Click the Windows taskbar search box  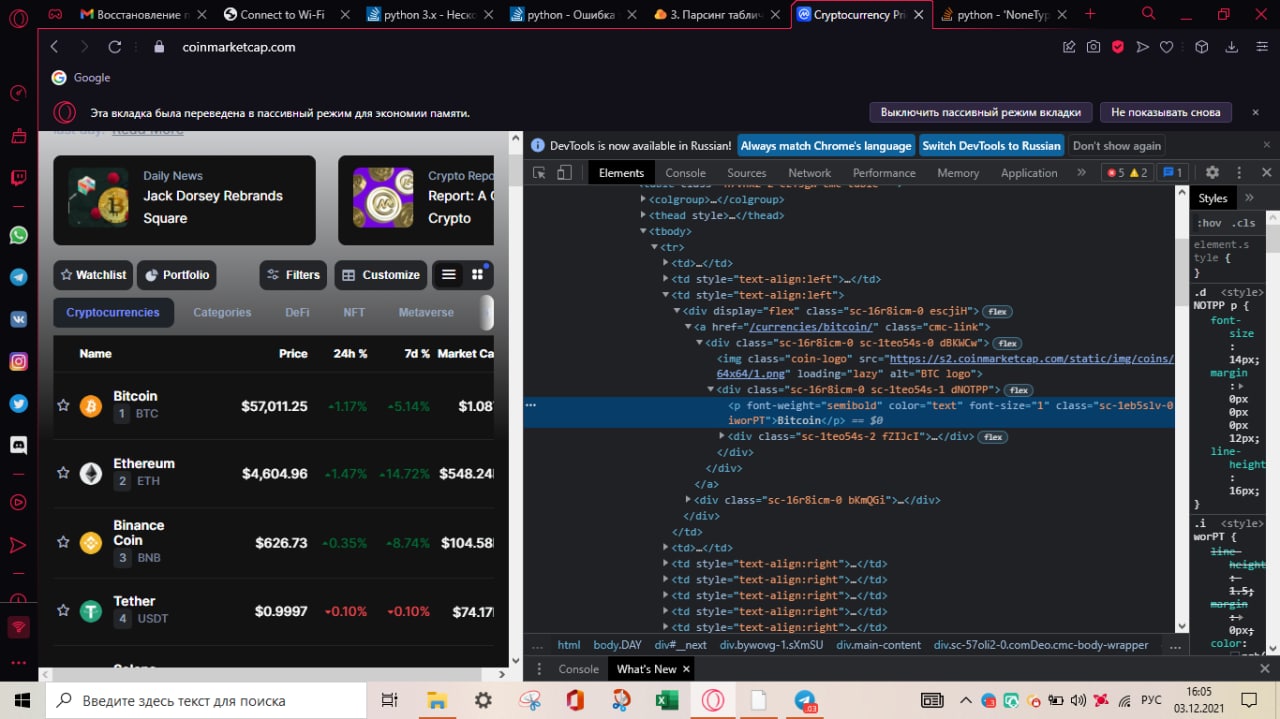[x=206, y=700]
